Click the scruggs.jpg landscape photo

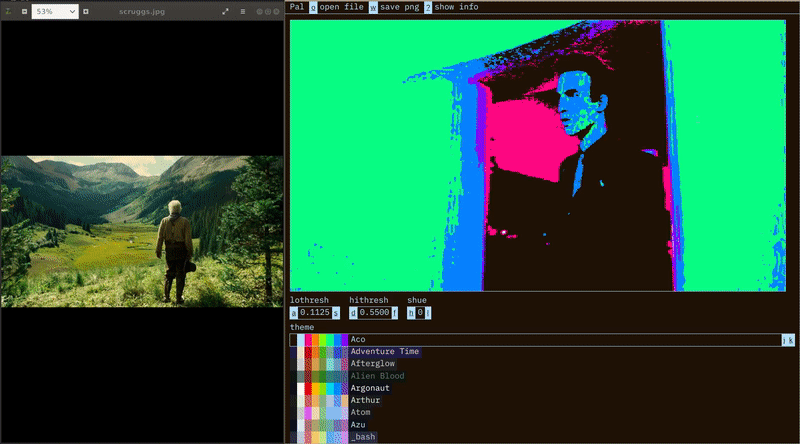142,231
